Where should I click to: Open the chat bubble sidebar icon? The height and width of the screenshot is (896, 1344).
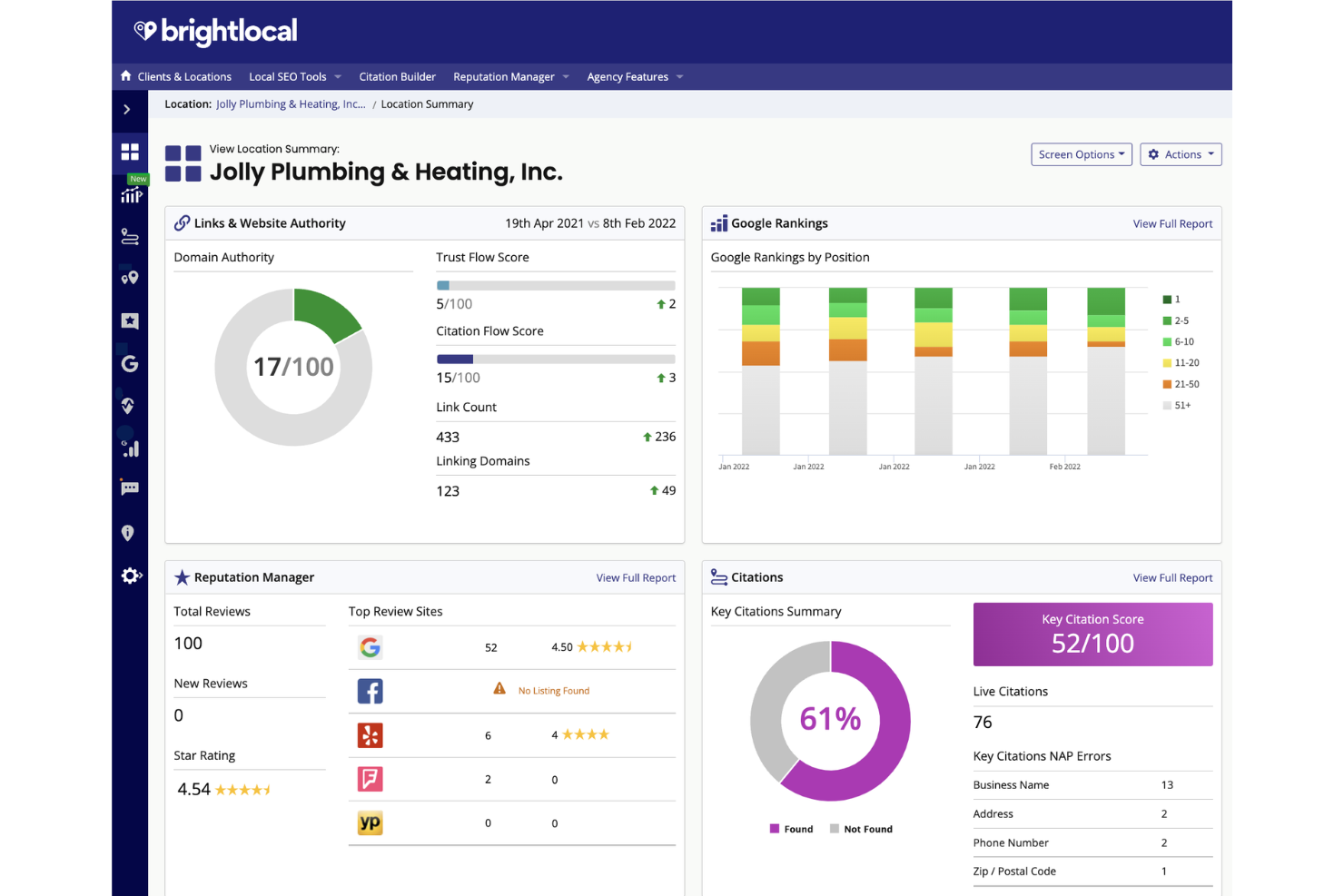(130, 488)
